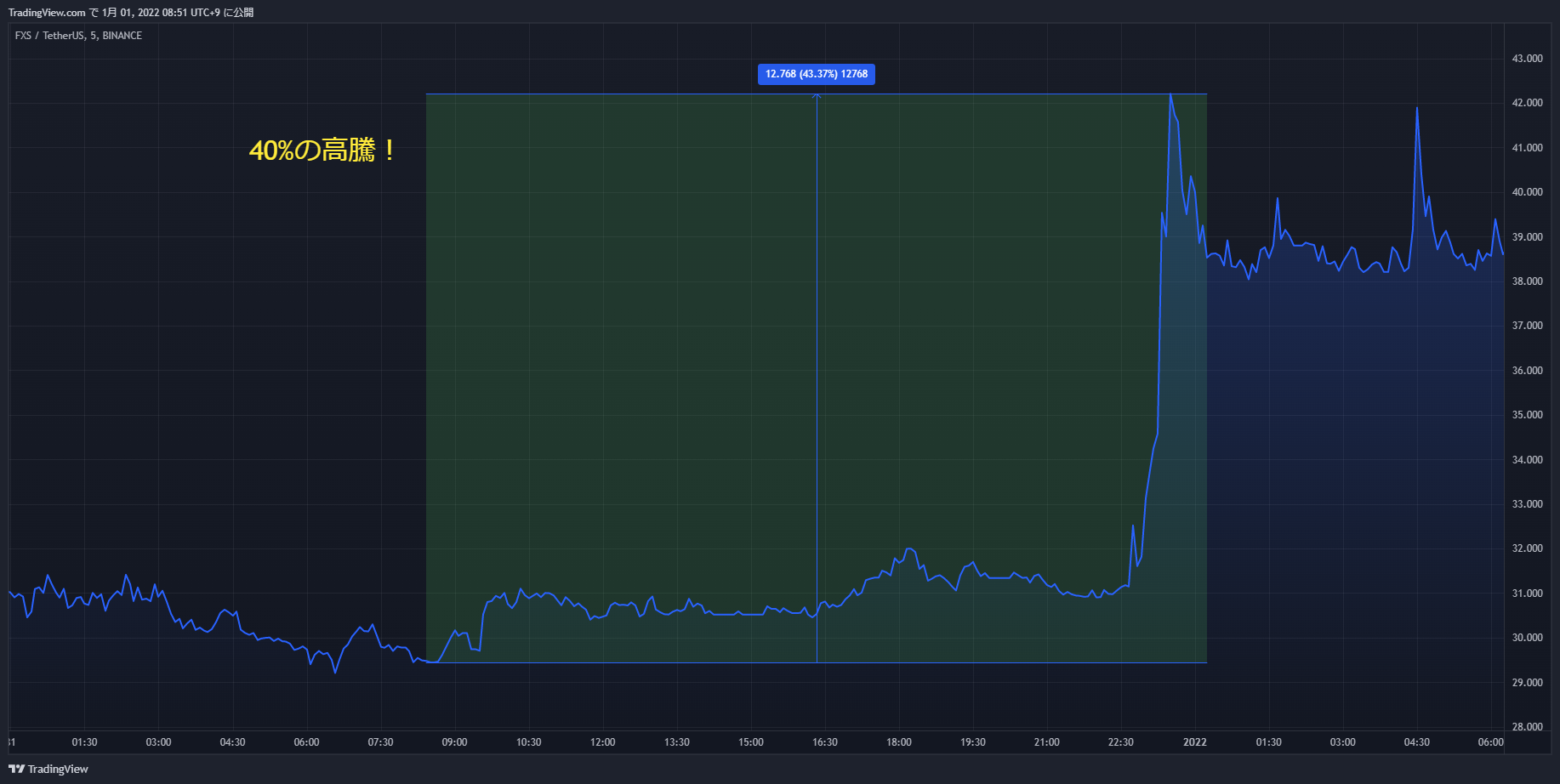Click the 18:00 time axis label

click(x=898, y=742)
